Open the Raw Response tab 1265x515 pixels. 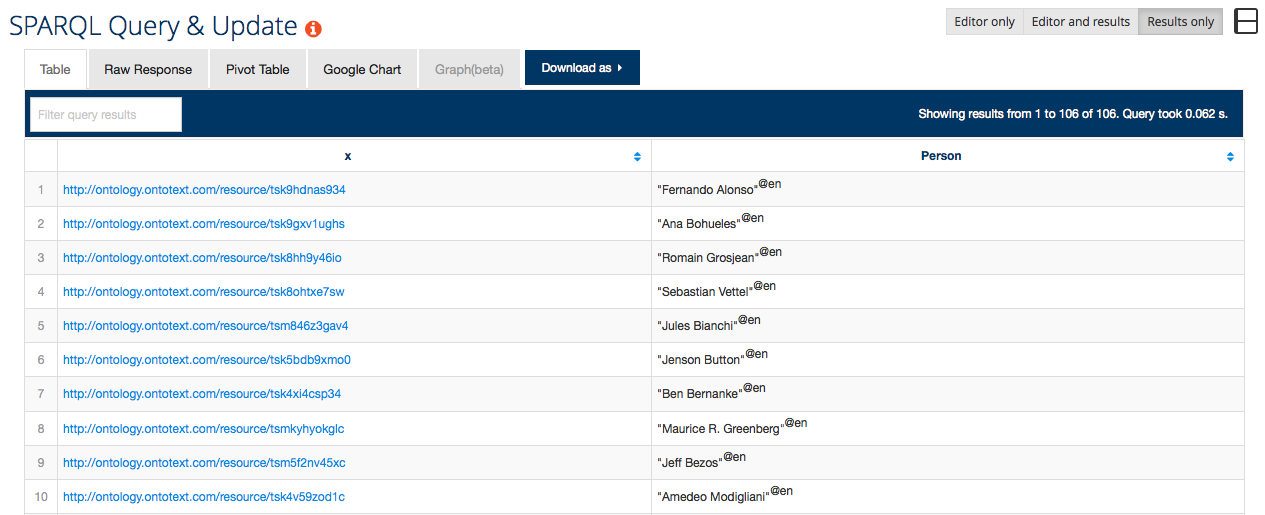pos(148,69)
